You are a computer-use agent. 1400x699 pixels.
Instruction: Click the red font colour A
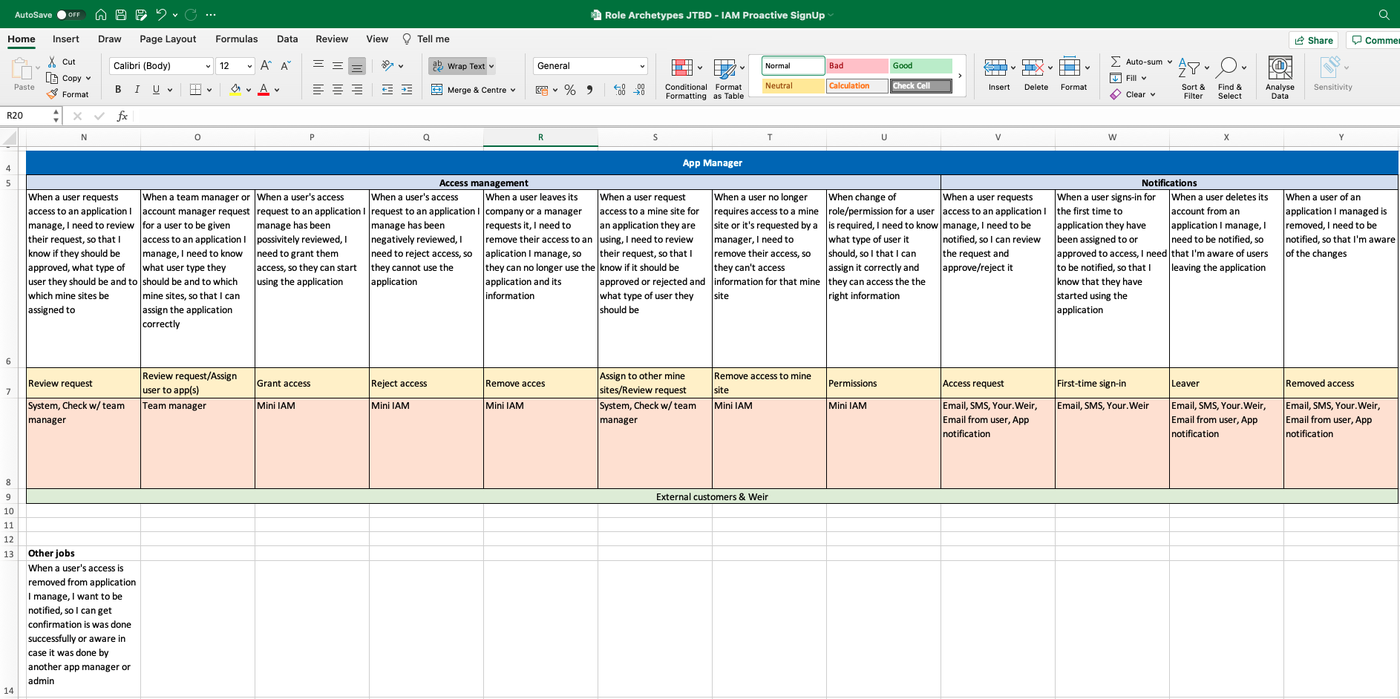263,89
